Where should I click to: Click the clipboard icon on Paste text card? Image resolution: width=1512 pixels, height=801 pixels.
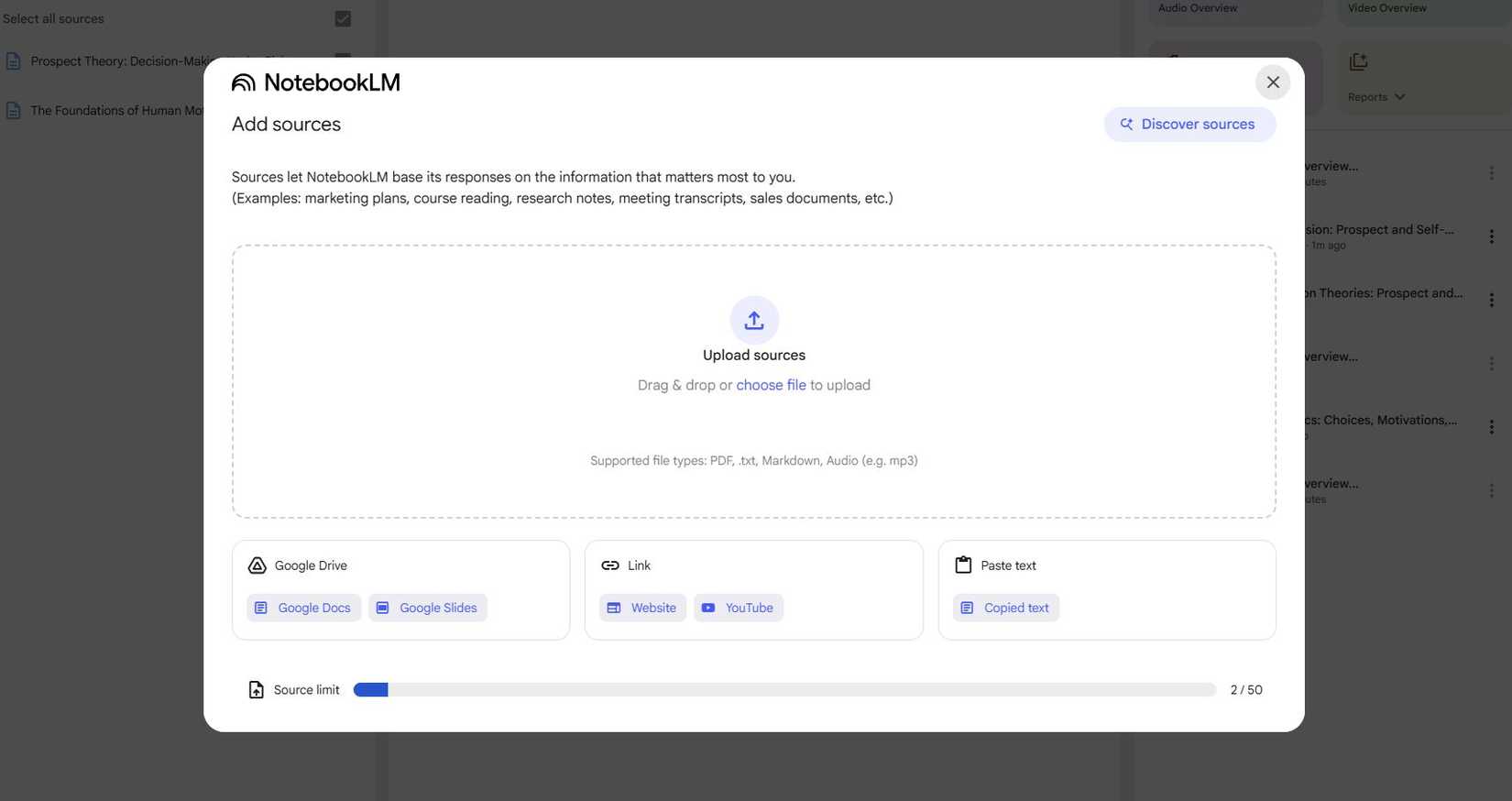[x=963, y=565]
